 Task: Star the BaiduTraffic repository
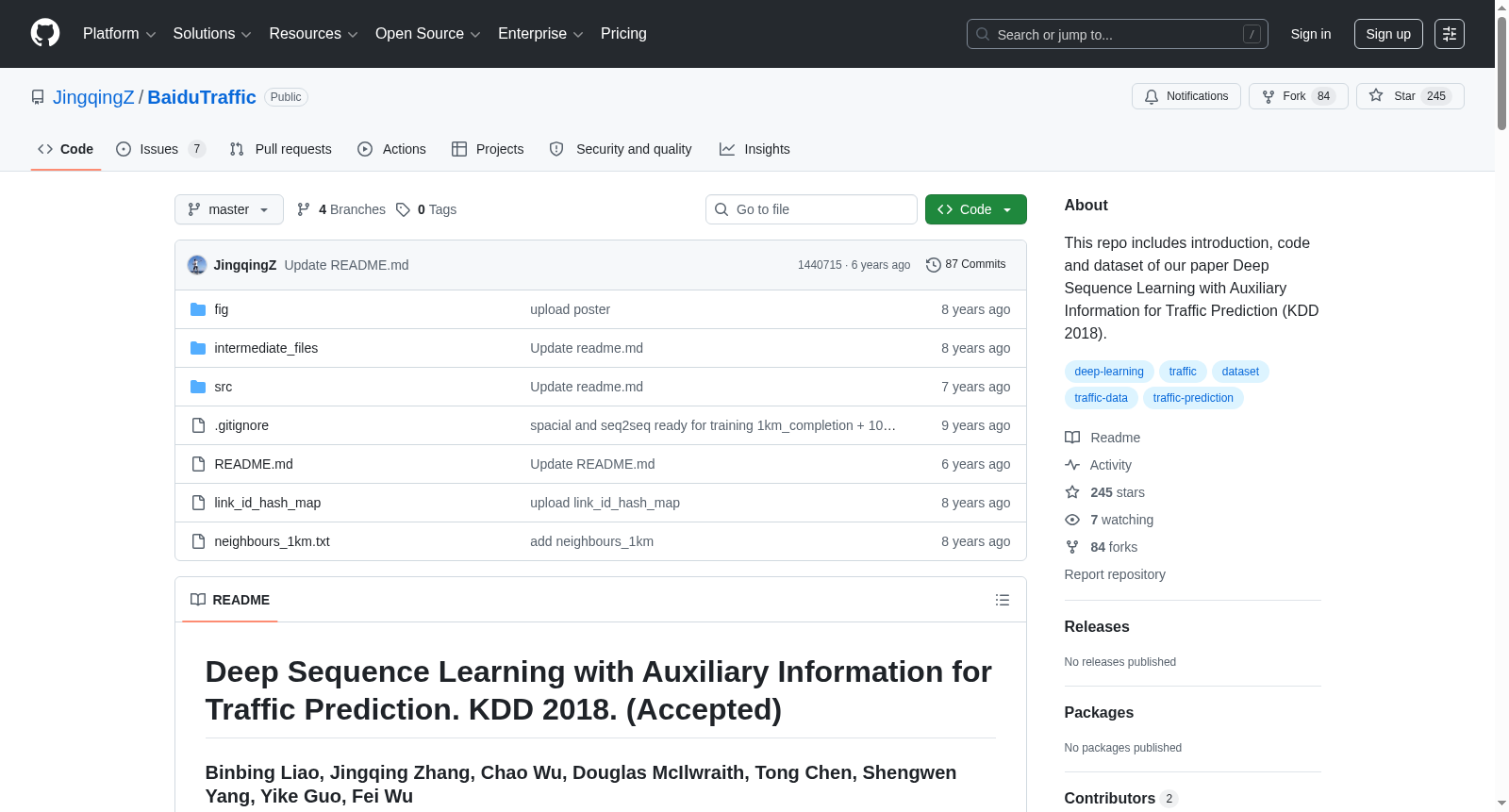(x=1410, y=96)
